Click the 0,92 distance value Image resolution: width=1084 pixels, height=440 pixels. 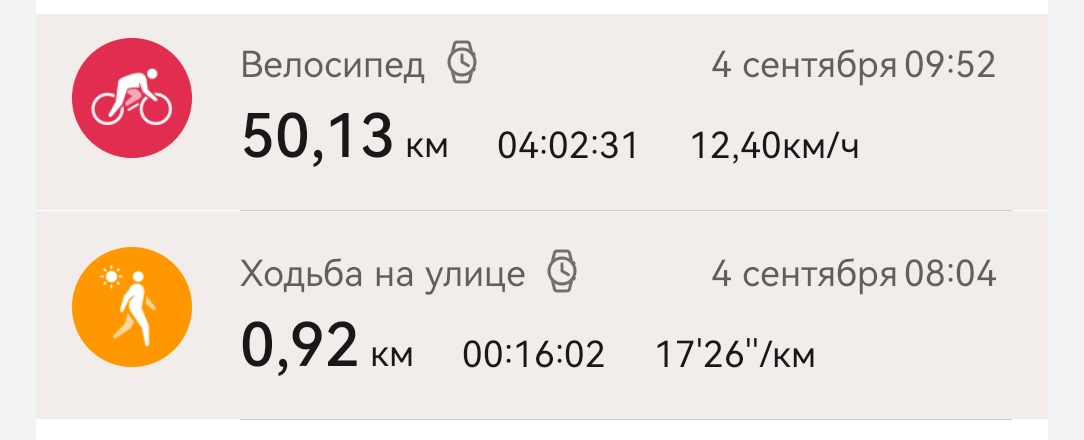coord(299,344)
